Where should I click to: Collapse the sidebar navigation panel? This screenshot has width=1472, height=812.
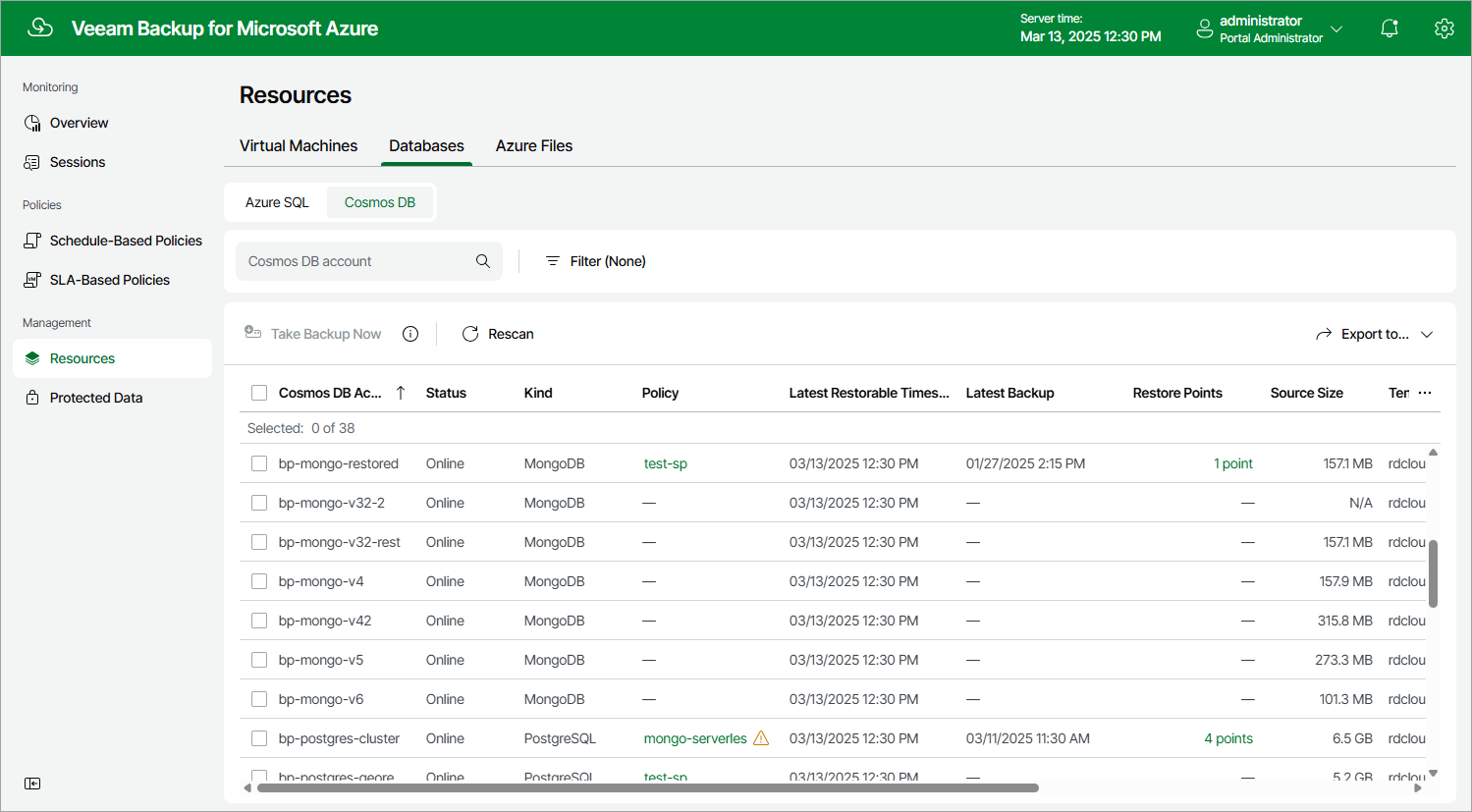click(x=32, y=784)
